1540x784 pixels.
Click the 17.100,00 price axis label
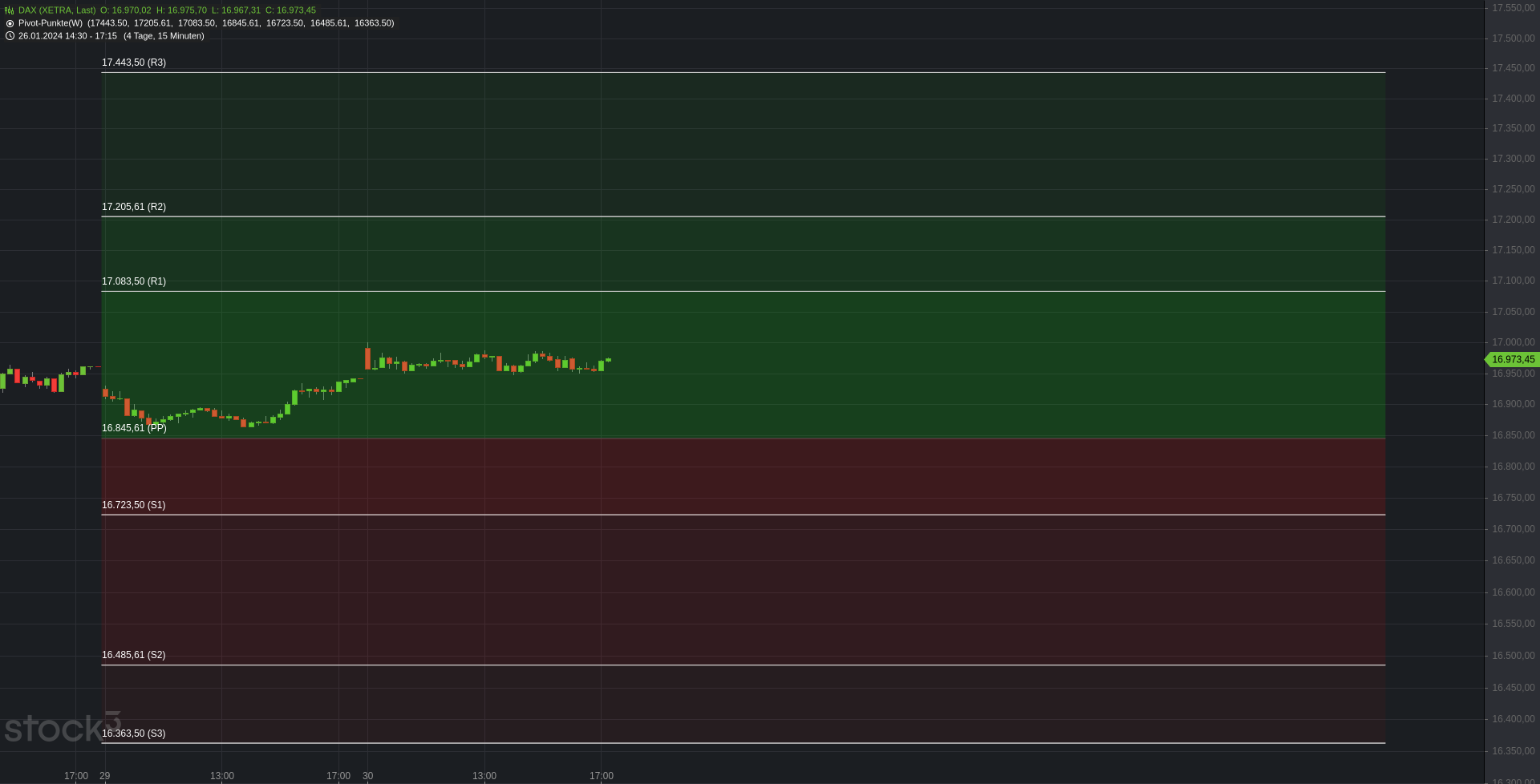pos(1513,281)
